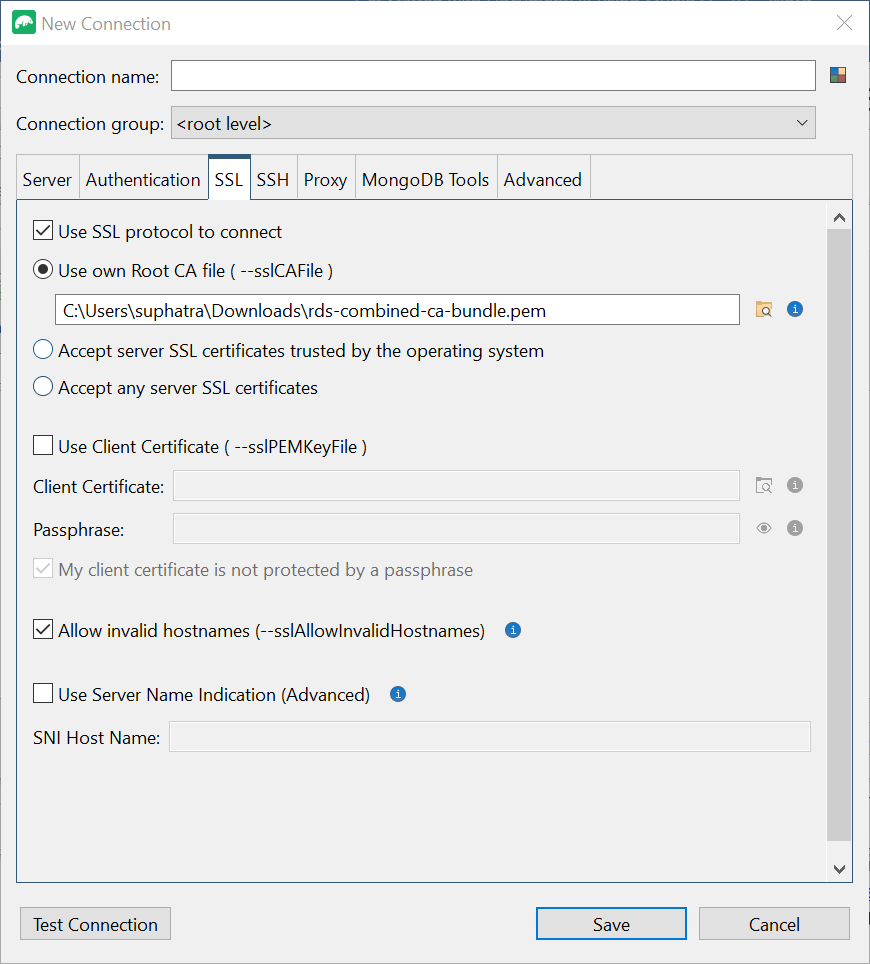
Task: Open file browser for Client Certificate
Action: 763,485
